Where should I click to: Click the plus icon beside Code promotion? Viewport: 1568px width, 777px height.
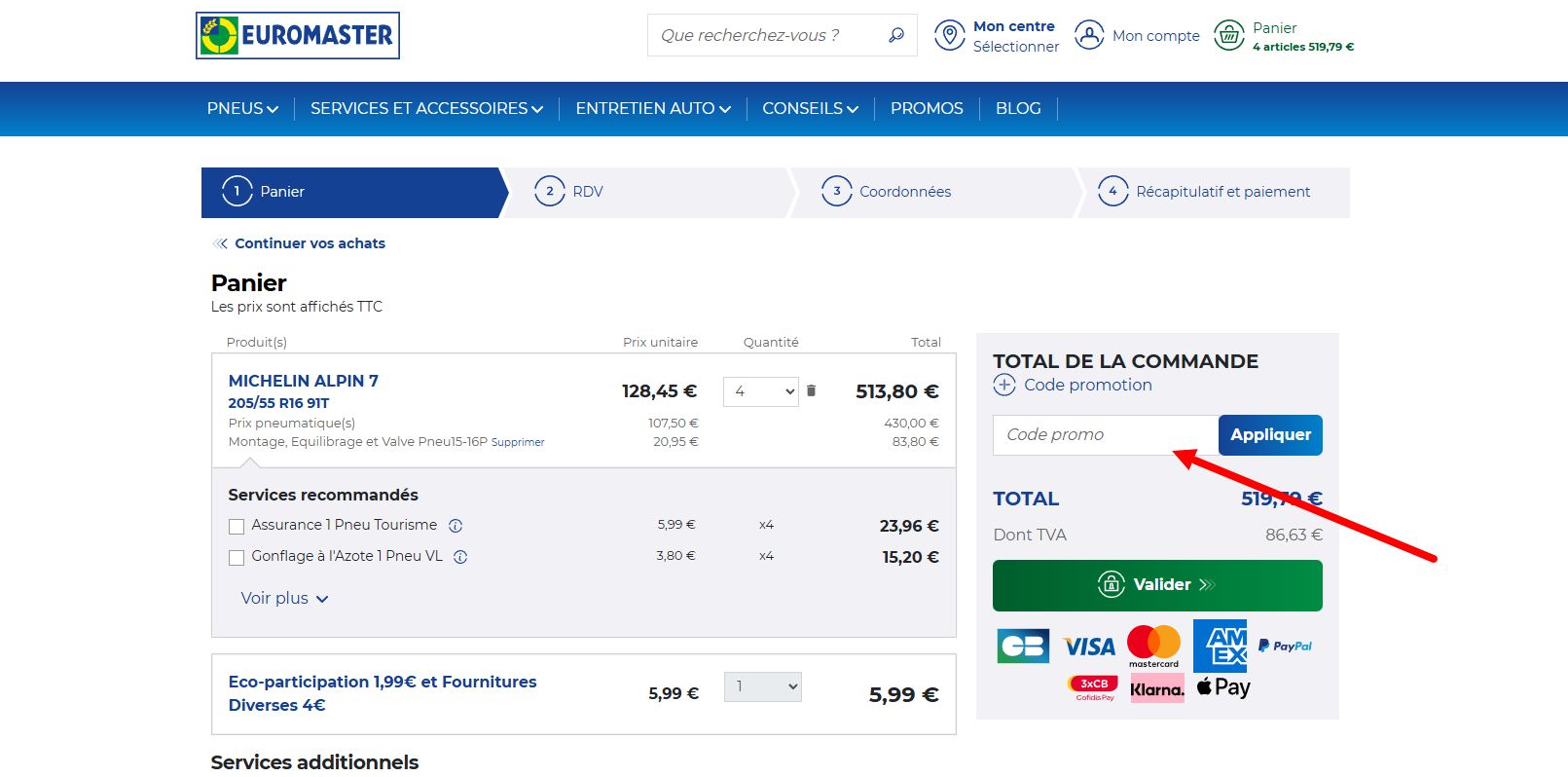[x=1004, y=385]
